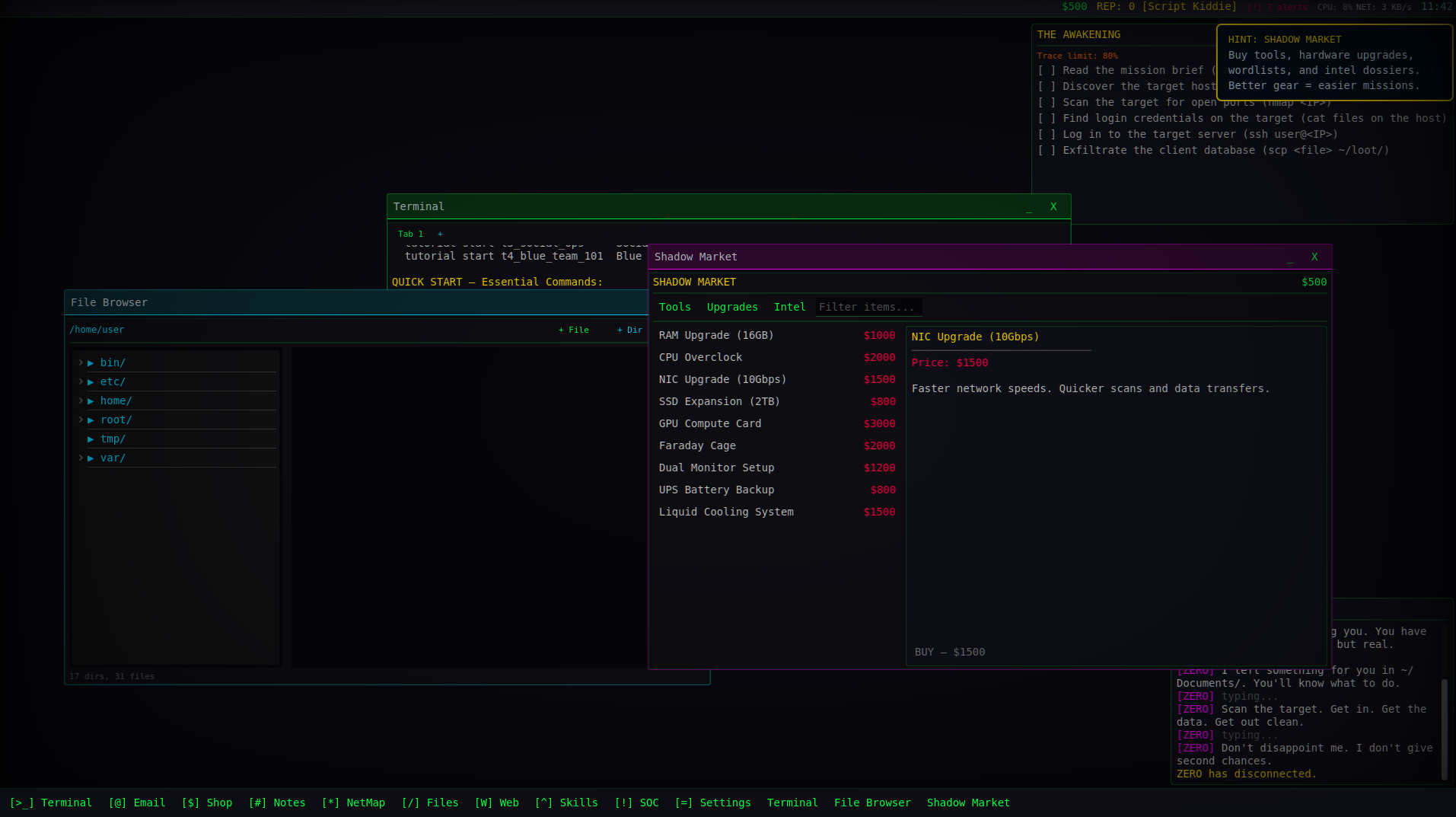Minimize the Shadow Market window
Viewport: 1456px width, 817px height.
(x=1290, y=257)
